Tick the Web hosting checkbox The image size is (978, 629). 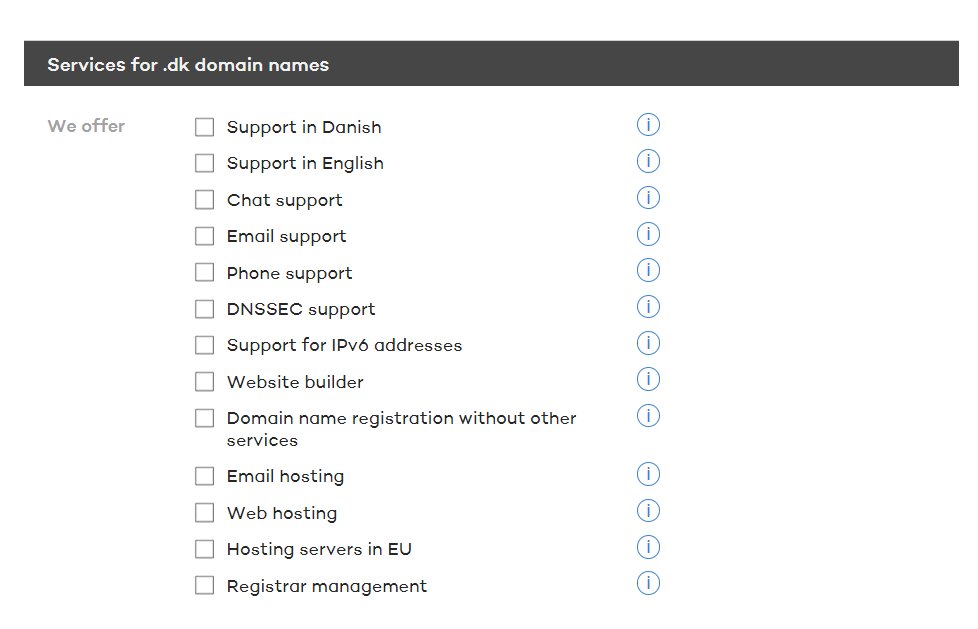coord(205,513)
